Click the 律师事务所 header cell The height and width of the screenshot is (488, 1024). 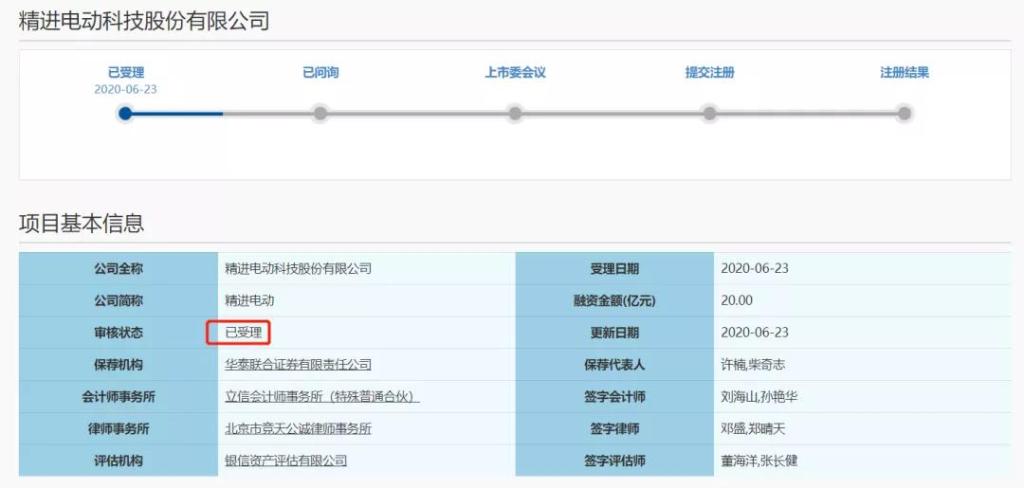pyautogui.click(x=118, y=429)
